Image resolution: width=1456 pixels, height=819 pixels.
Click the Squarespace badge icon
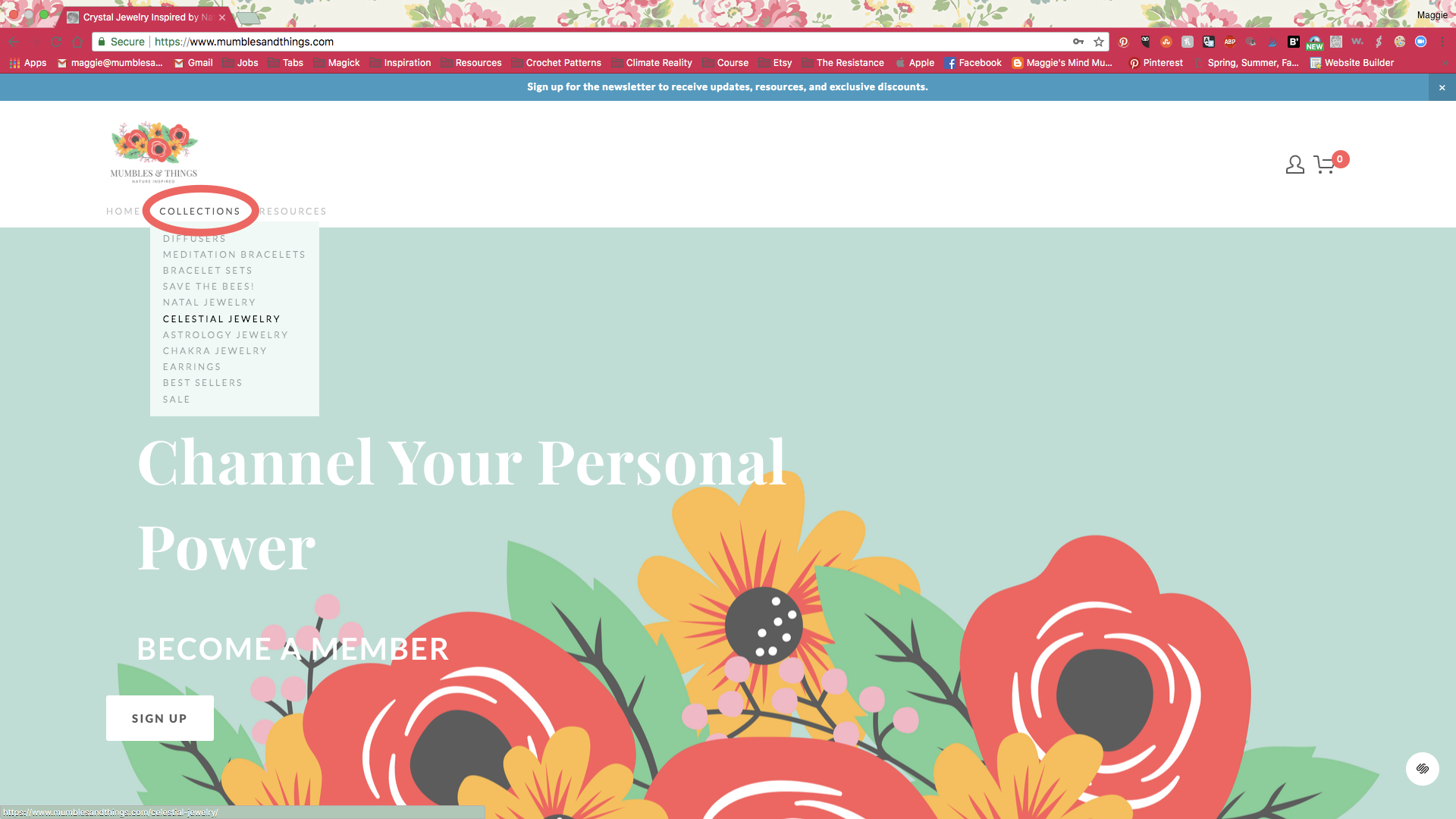[x=1422, y=768]
